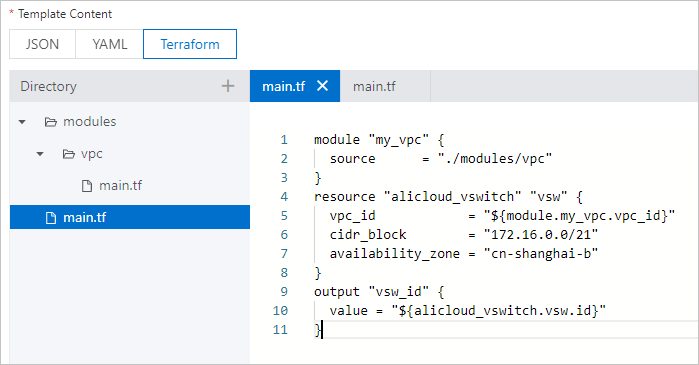This screenshot has width=699, height=365.
Task: Collapse the vpc folder arrow
Action: click(x=40, y=154)
